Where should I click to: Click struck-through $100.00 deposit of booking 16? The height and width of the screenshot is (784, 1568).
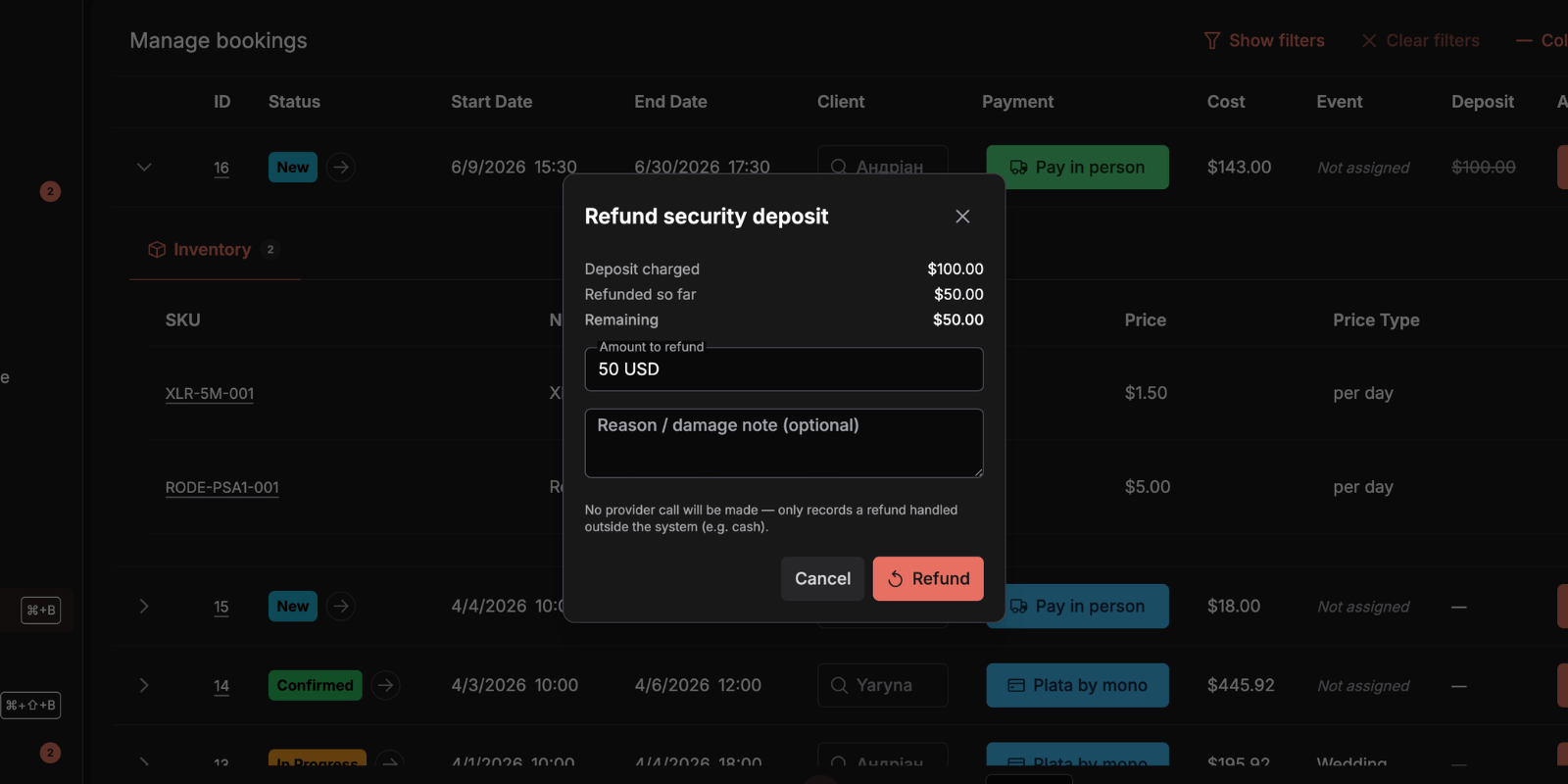pyautogui.click(x=1484, y=168)
